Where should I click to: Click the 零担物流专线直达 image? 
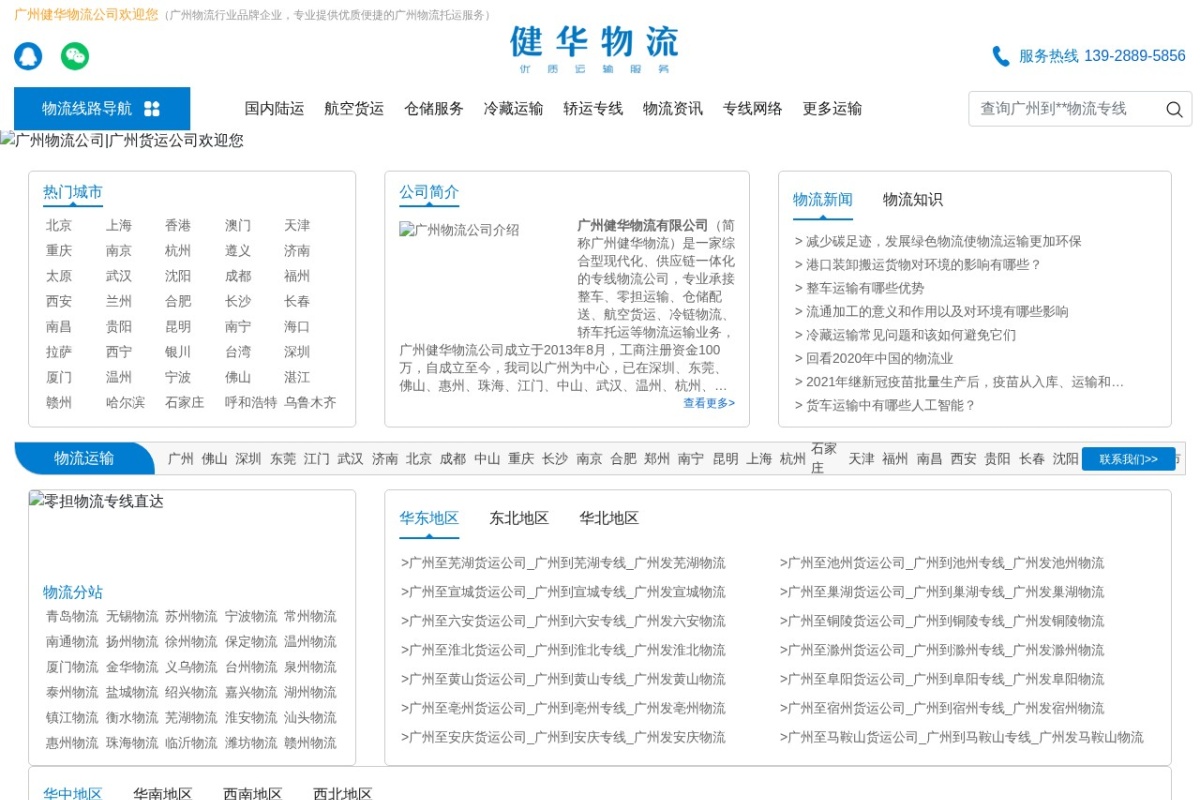click(x=96, y=501)
